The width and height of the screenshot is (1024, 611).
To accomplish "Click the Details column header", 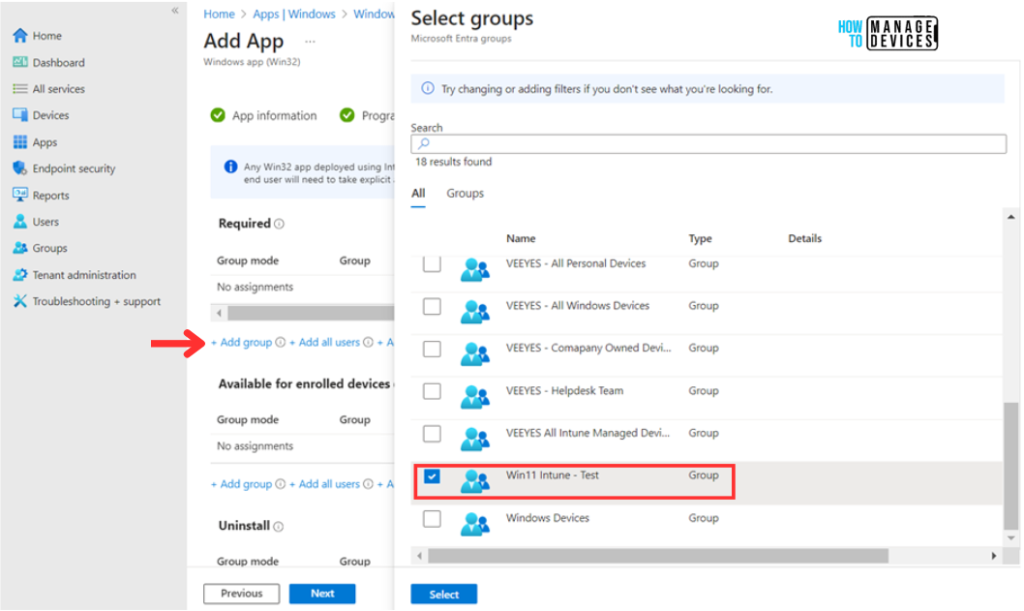I will [x=805, y=238].
